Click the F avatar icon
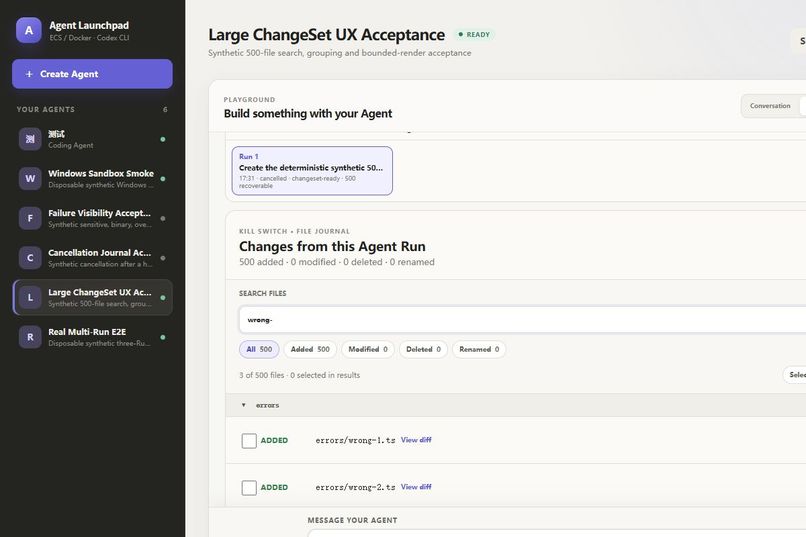Screen dimensions: 806x537 (x=30, y=218)
